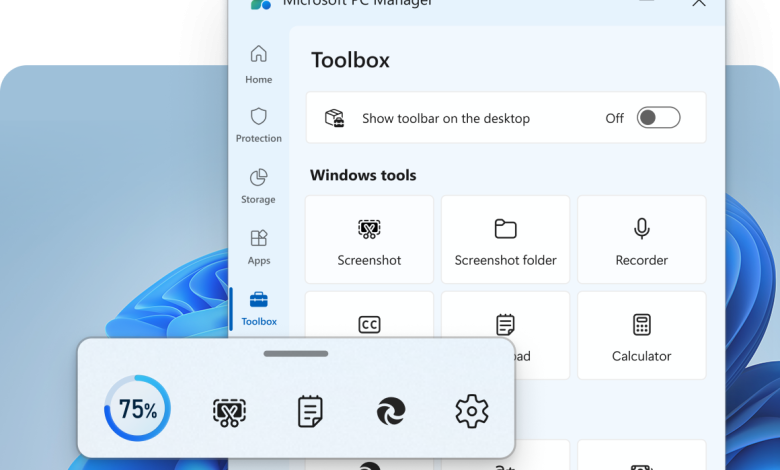Launch the Screenshot tool tile
The image size is (780, 470).
[x=369, y=240]
